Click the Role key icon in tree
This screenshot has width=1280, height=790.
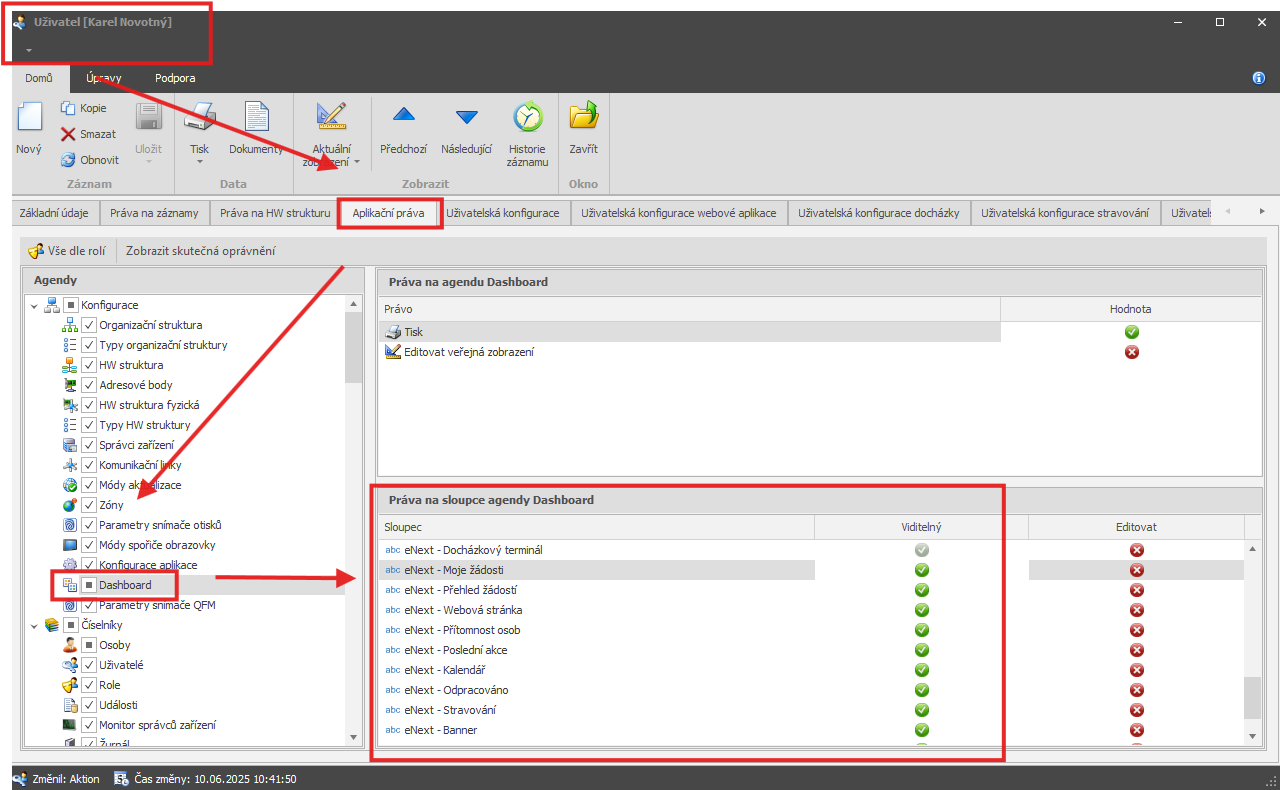pyautogui.click(x=70, y=685)
